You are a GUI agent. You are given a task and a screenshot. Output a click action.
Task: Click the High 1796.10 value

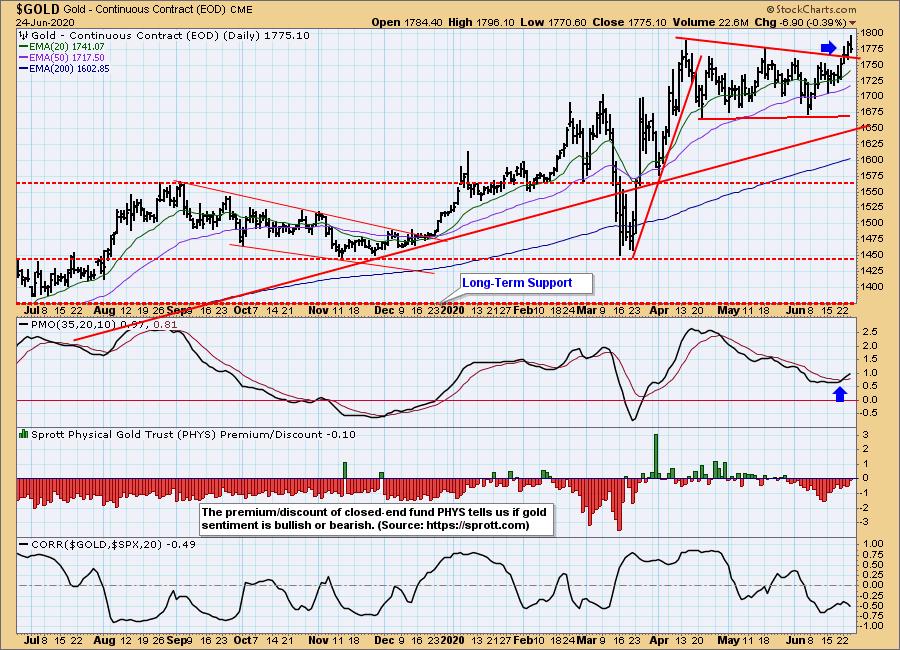[482, 22]
